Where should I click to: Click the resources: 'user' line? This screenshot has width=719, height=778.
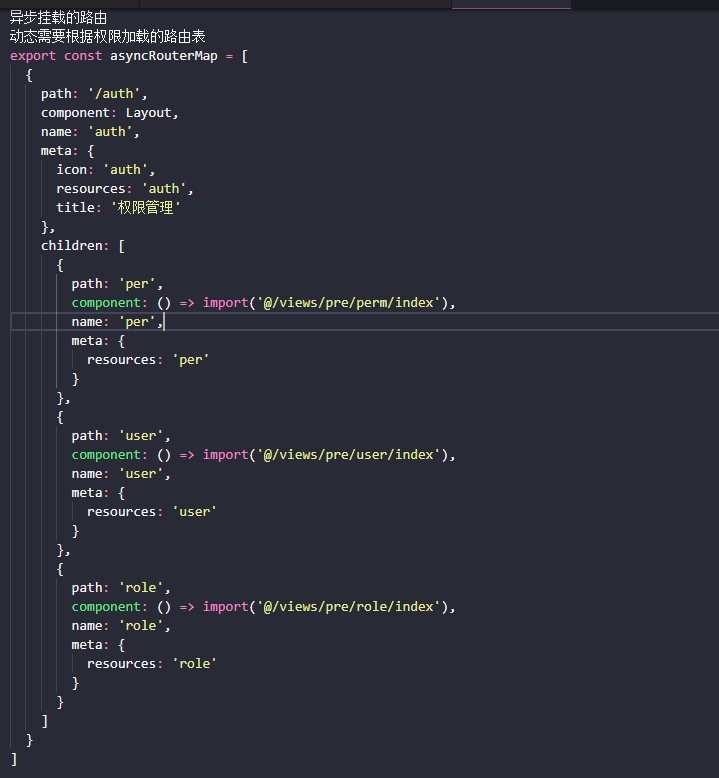pos(151,512)
